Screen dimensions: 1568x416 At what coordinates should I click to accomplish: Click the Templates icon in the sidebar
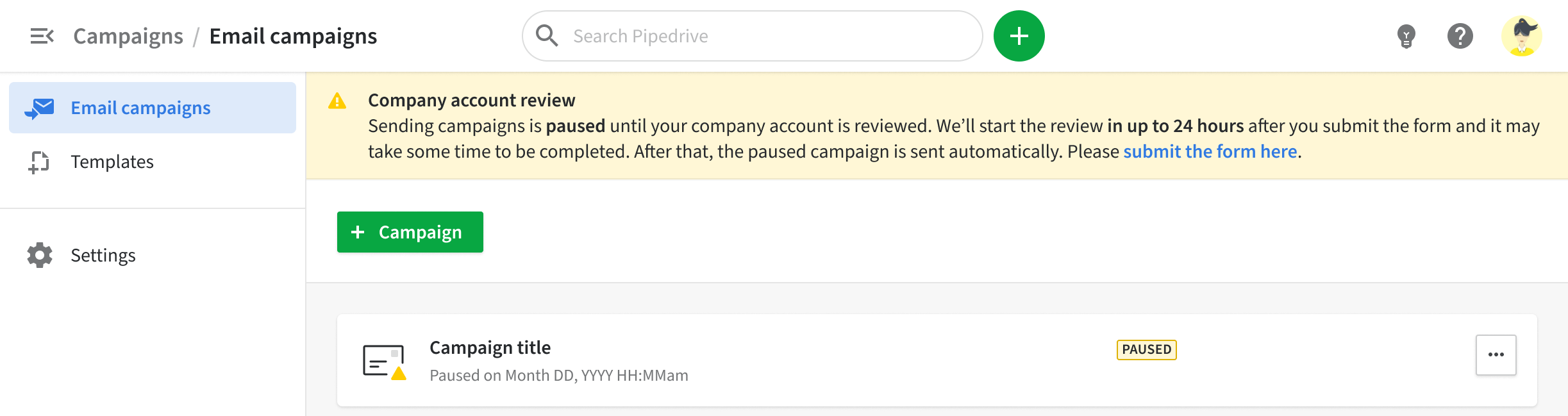pyautogui.click(x=40, y=162)
